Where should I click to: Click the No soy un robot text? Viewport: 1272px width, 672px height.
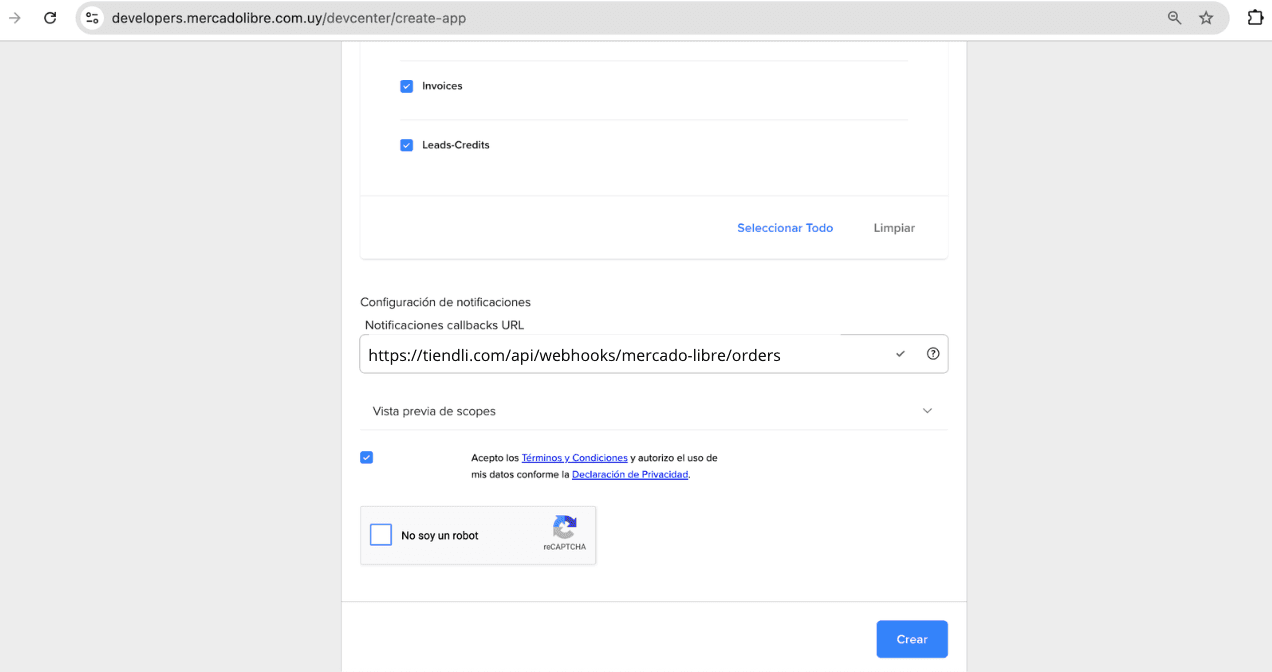click(440, 536)
